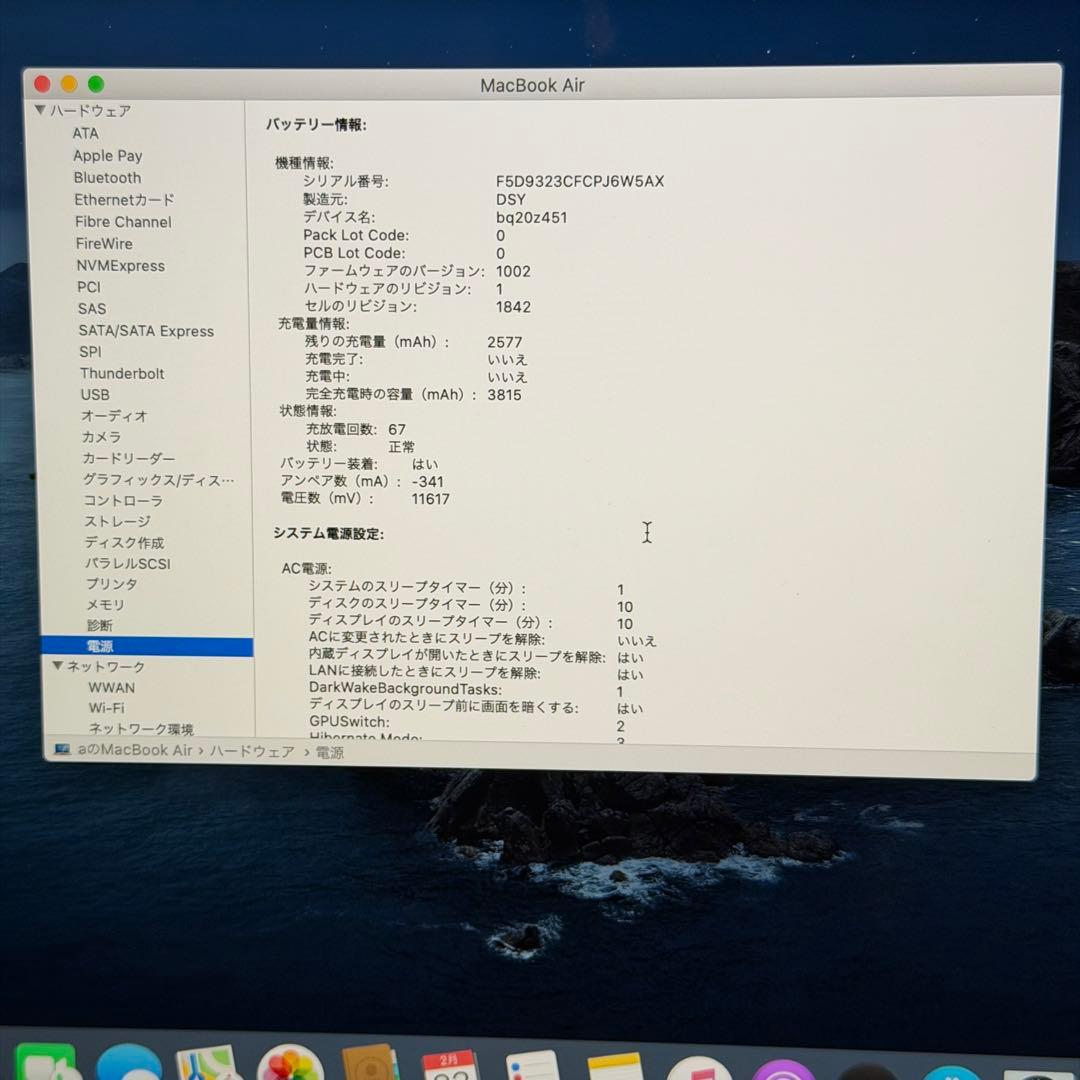
Task: Click the green zoom window button
Action: pos(96,84)
